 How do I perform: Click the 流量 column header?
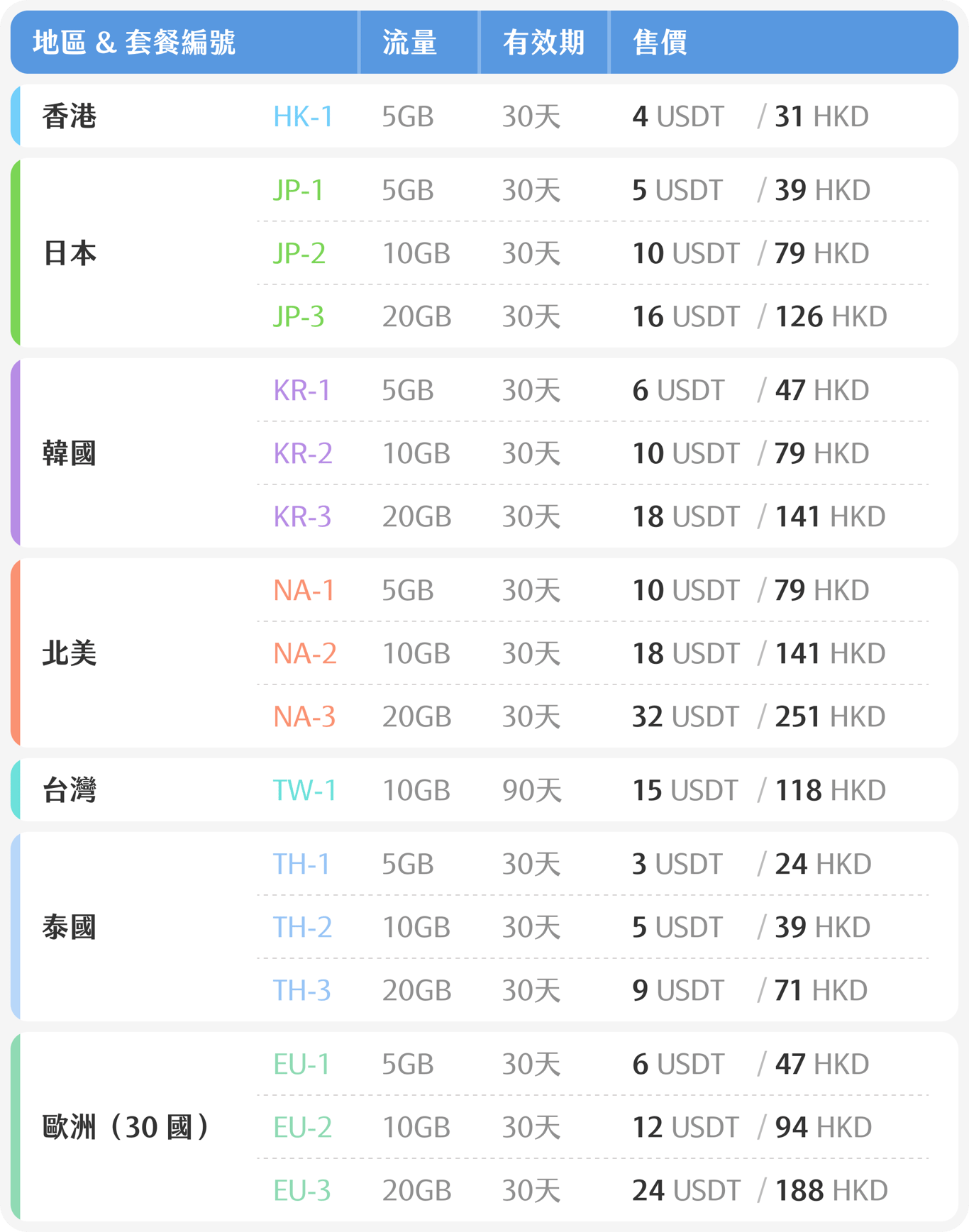point(409,43)
